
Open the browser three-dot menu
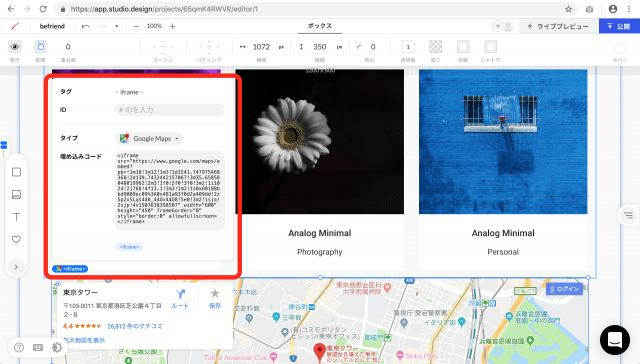click(629, 9)
